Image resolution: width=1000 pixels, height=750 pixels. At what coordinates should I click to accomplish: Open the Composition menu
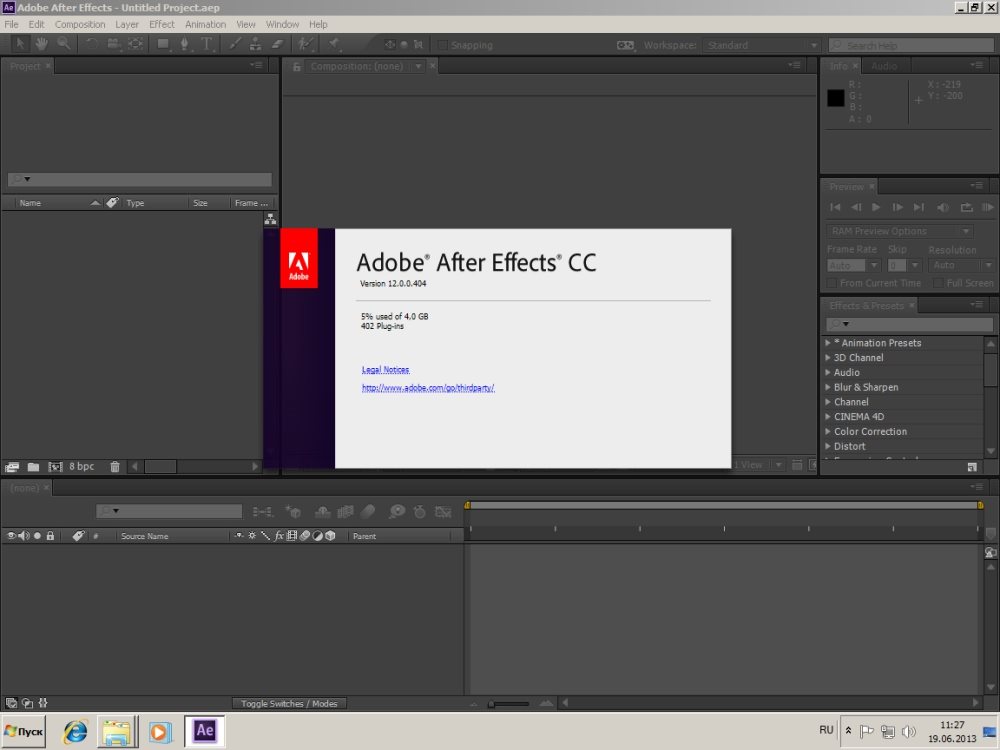pos(80,24)
